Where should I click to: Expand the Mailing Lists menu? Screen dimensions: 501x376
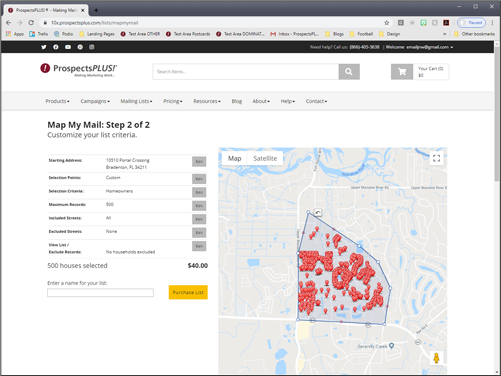pos(136,101)
